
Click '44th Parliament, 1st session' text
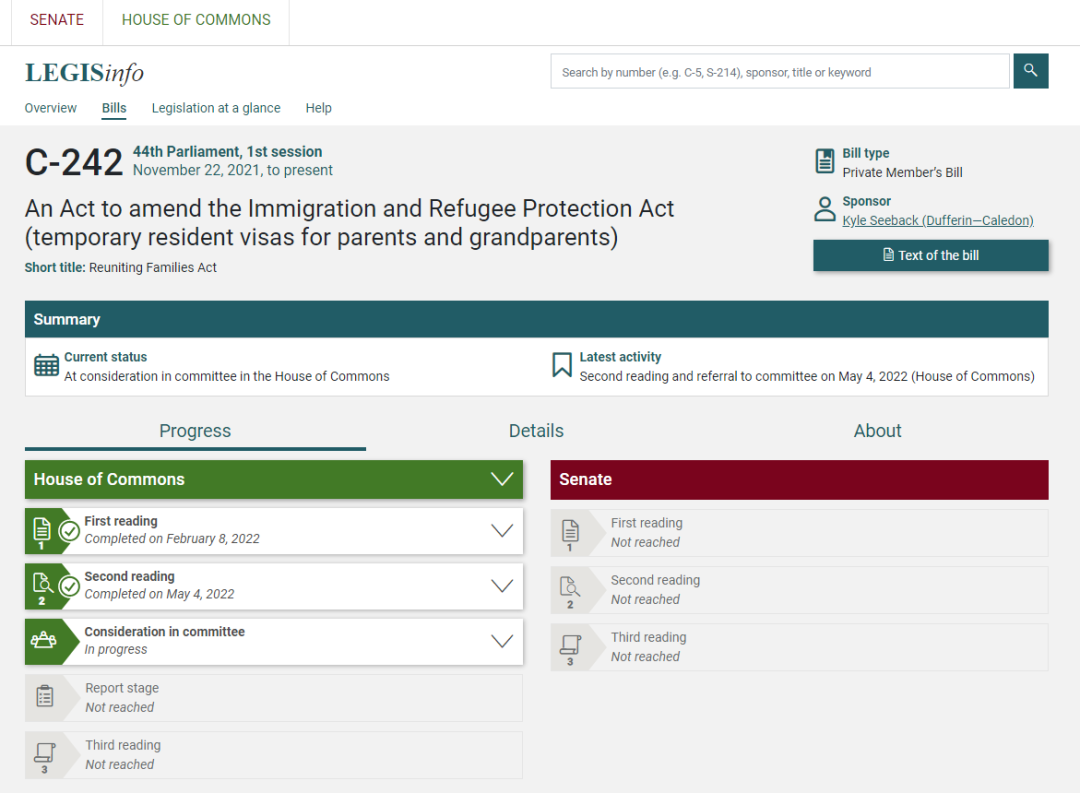(x=227, y=152)
